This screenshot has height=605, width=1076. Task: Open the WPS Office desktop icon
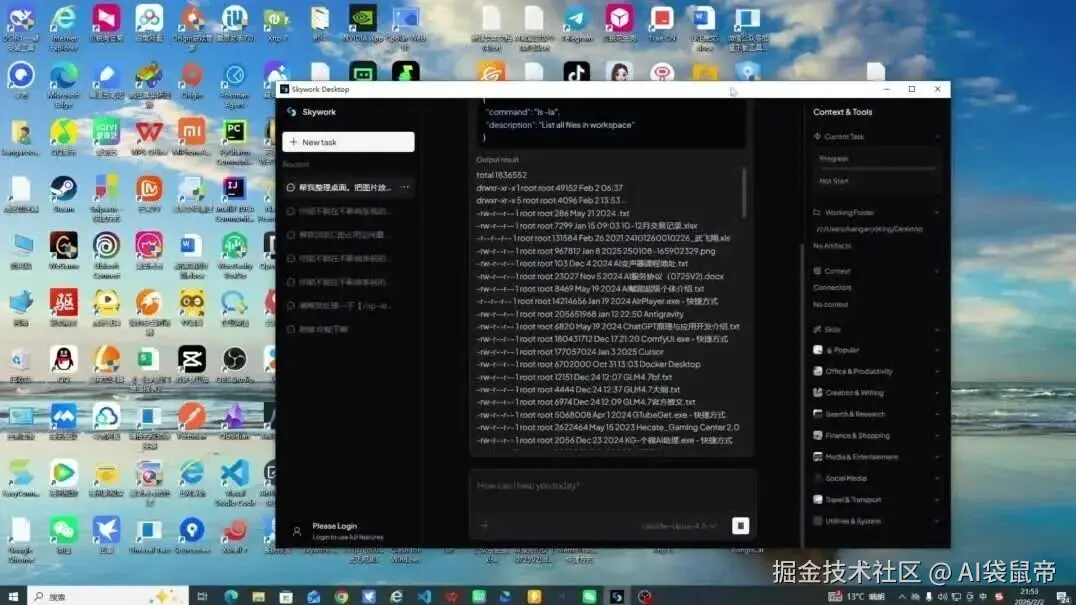tap(149, 138)
